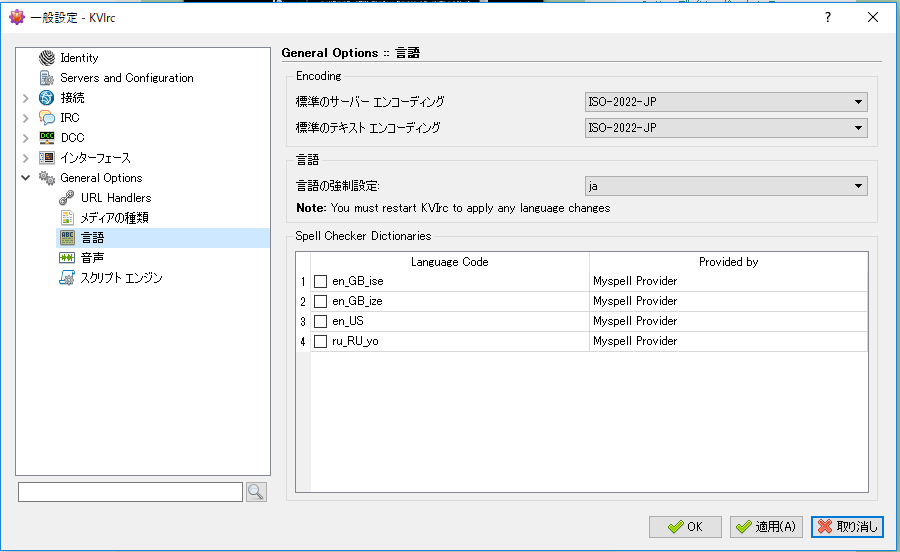Click the Servers and Configuration icon

46,77
